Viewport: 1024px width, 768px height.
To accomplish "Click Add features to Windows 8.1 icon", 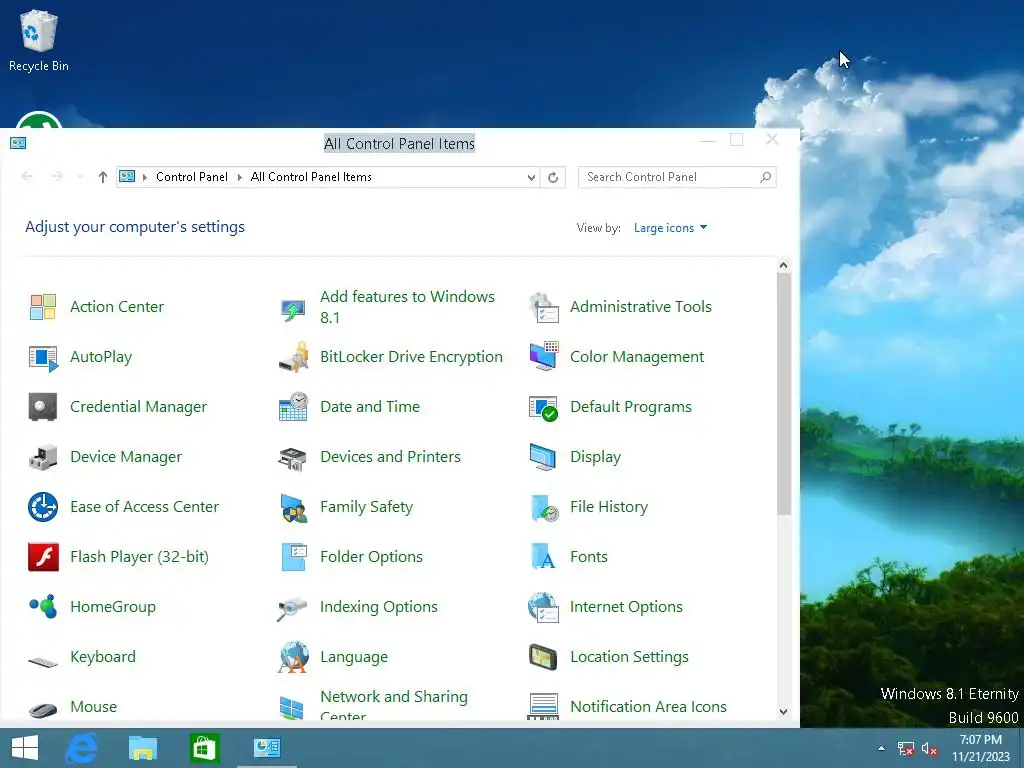I will click(293, 308).
